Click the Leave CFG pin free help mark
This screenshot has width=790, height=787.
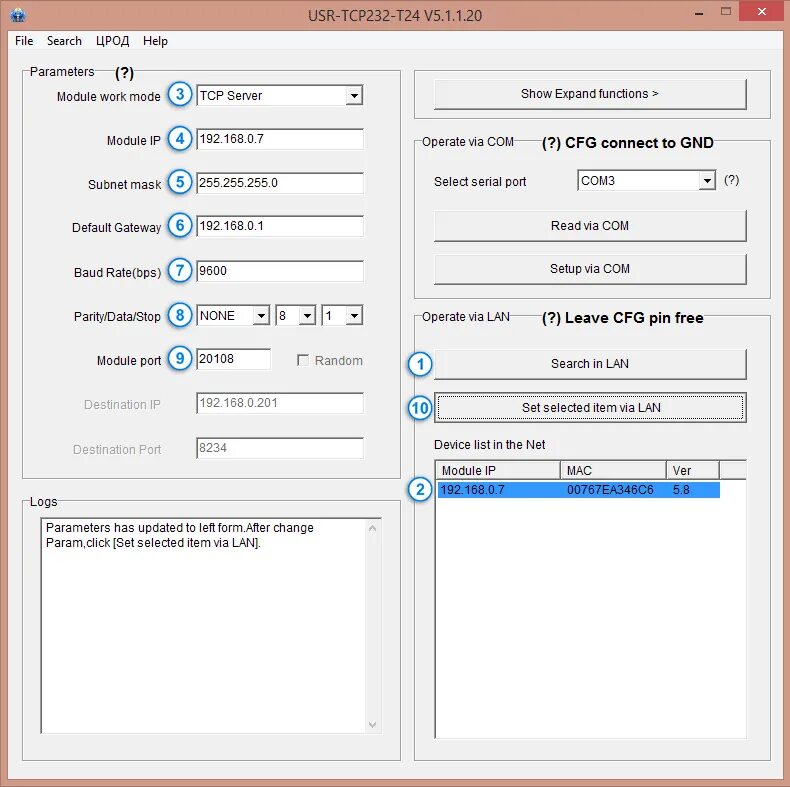pos(551,318)
